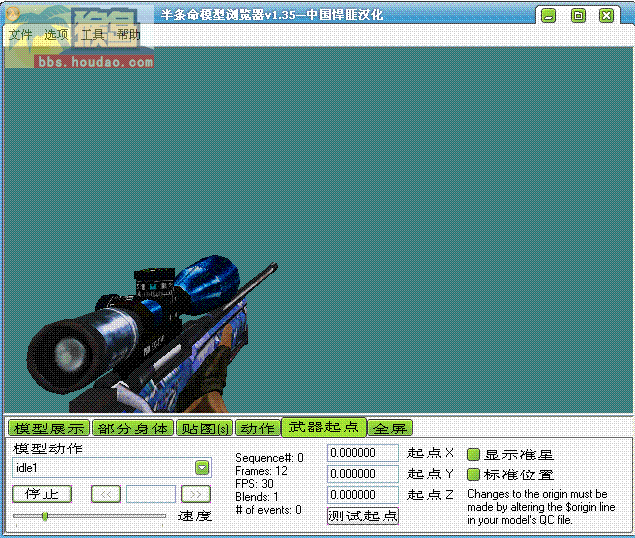The width and height of the screenshot is (635, 538).
Task: Click the app icon in the title bar
Action: (x=13, y=14)
